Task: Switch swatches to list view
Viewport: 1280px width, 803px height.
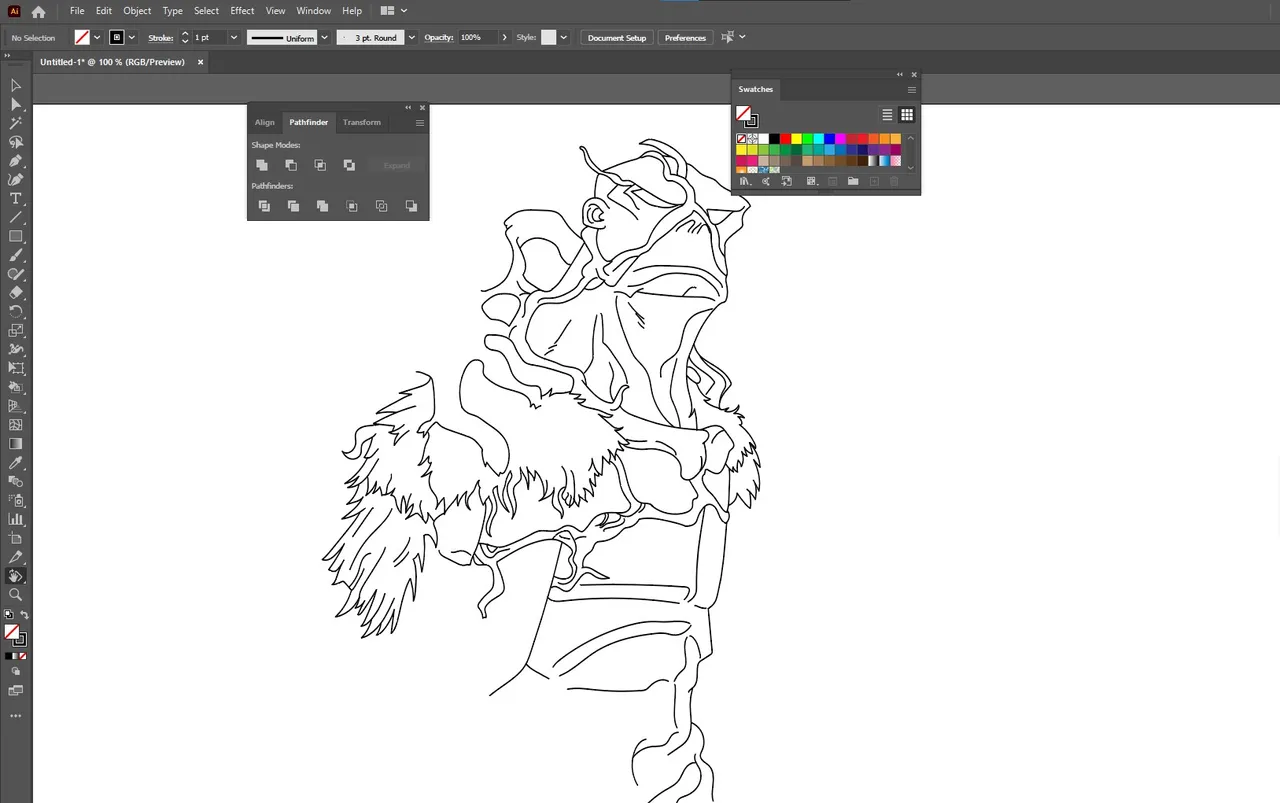Action: [x=887, y=115]
